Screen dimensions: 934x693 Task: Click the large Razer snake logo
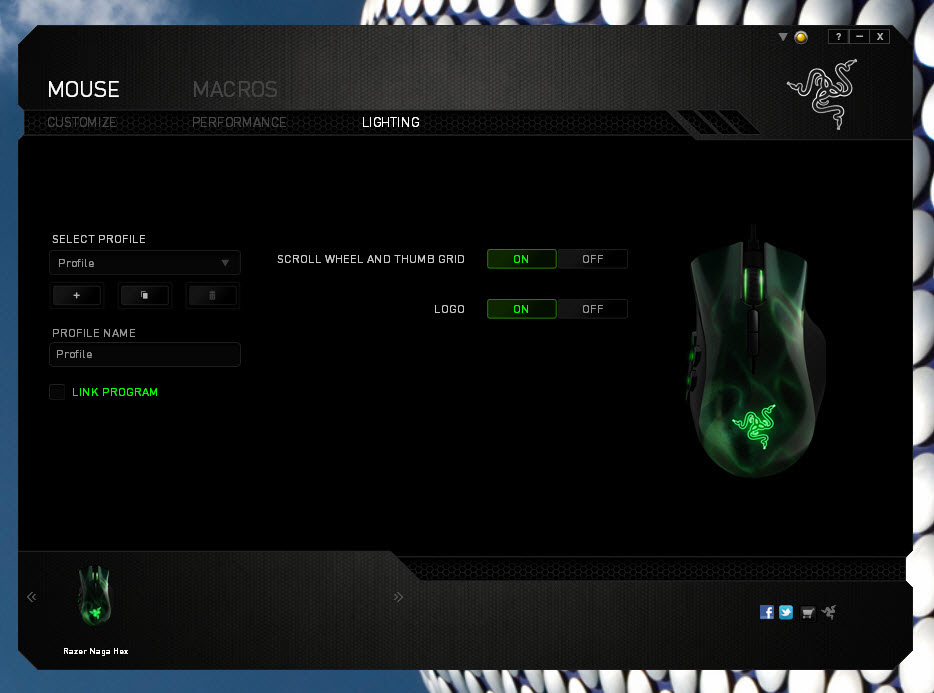(x=823, y=94)
